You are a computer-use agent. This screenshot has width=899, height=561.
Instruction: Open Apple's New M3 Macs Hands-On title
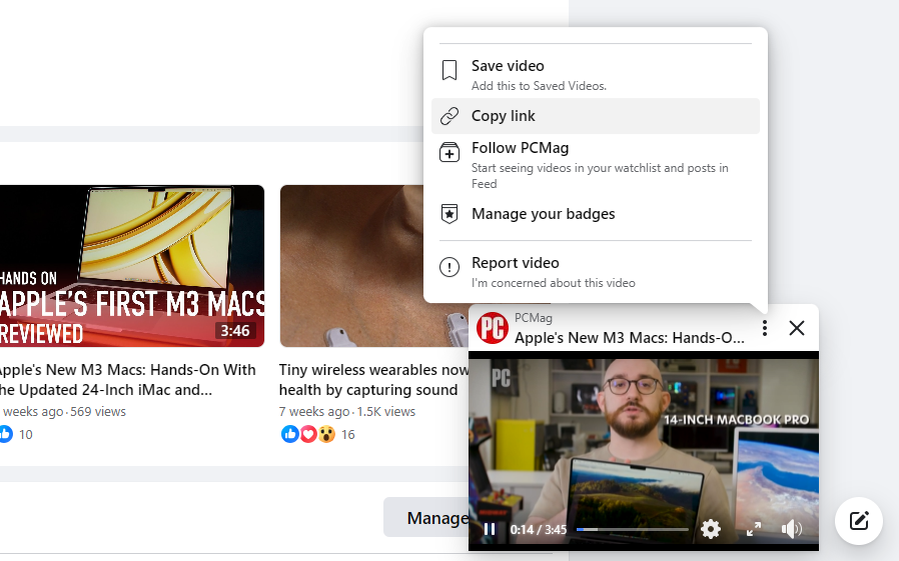pos(127,380)
